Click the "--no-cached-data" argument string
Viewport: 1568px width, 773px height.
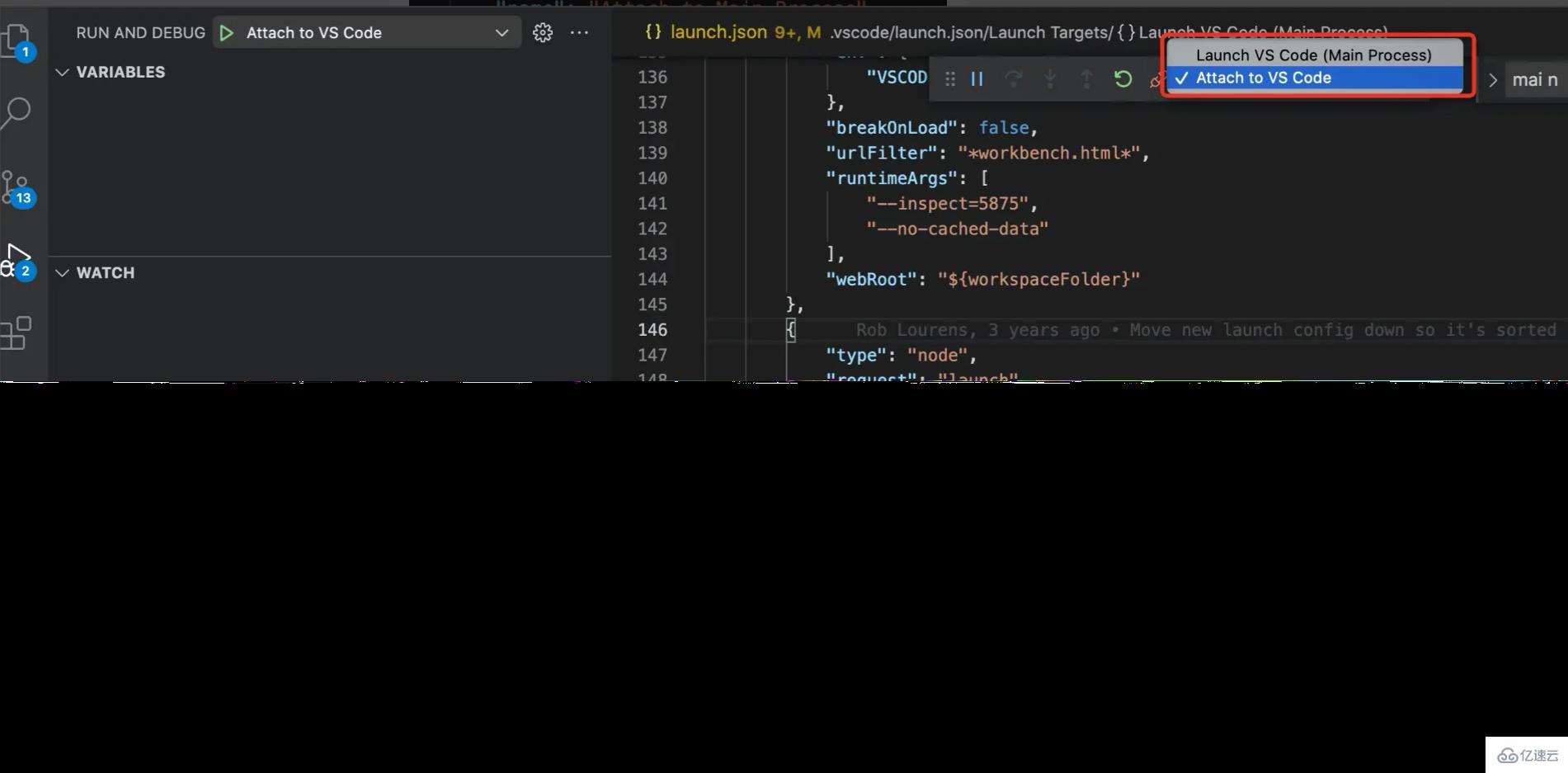[x=957, y=229]
